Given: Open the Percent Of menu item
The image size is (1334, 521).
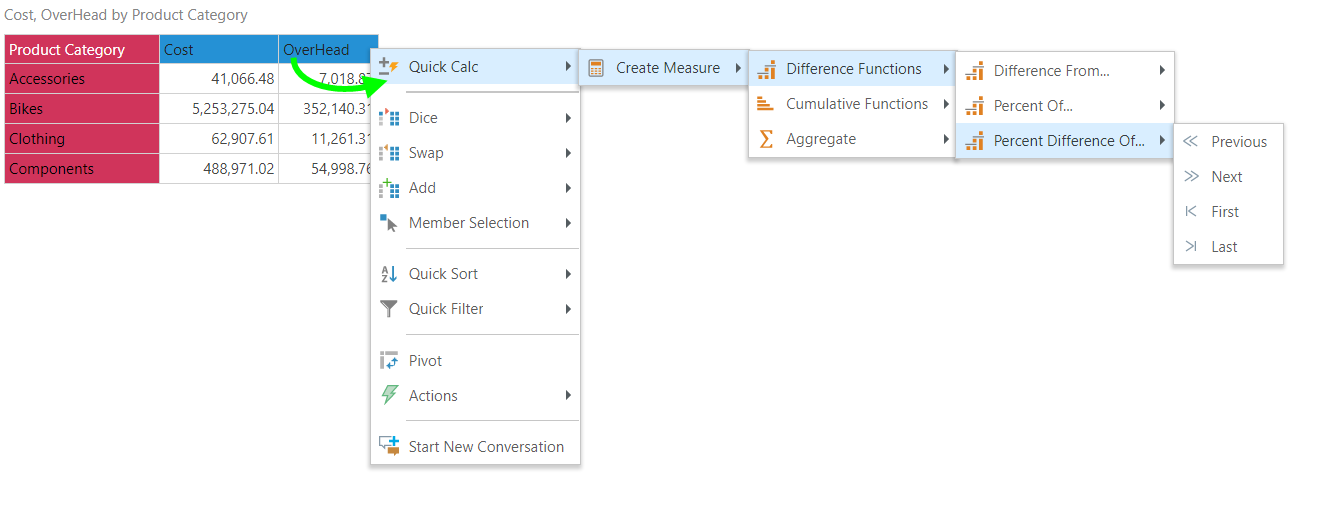Looking at the screenshot, I should (x=1033, y=106).
